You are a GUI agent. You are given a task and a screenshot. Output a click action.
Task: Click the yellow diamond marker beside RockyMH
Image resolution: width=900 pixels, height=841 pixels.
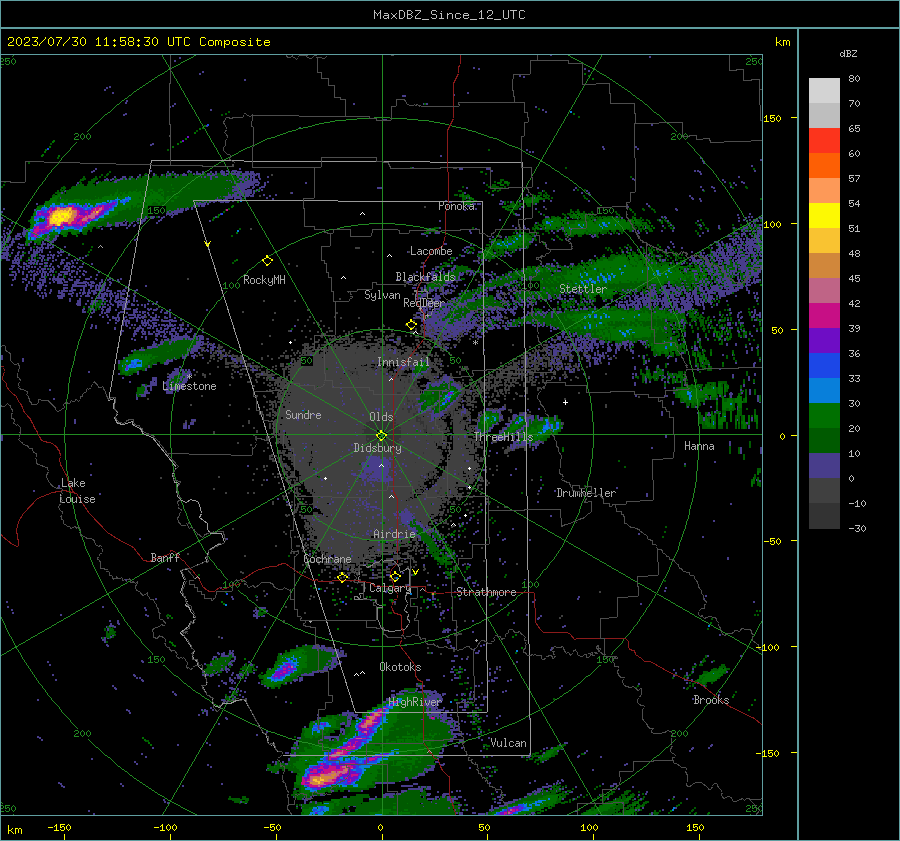[x=267, y=261]
